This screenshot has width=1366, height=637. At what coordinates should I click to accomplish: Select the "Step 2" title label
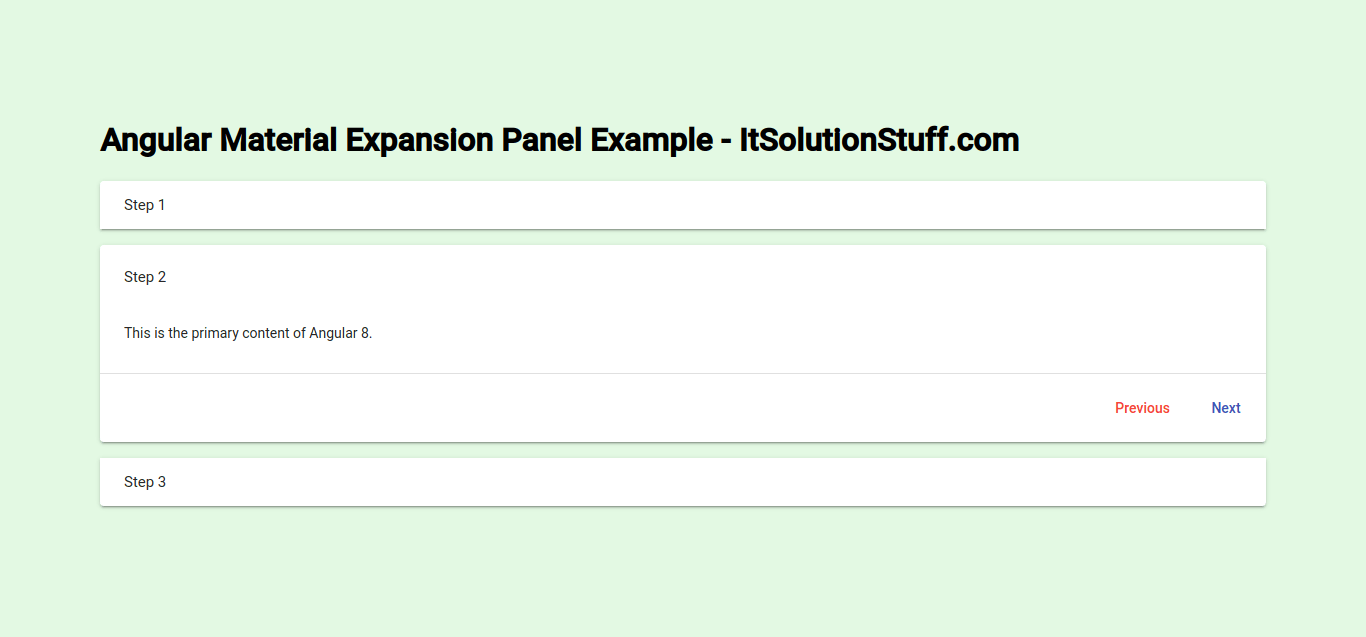[145, 277]
